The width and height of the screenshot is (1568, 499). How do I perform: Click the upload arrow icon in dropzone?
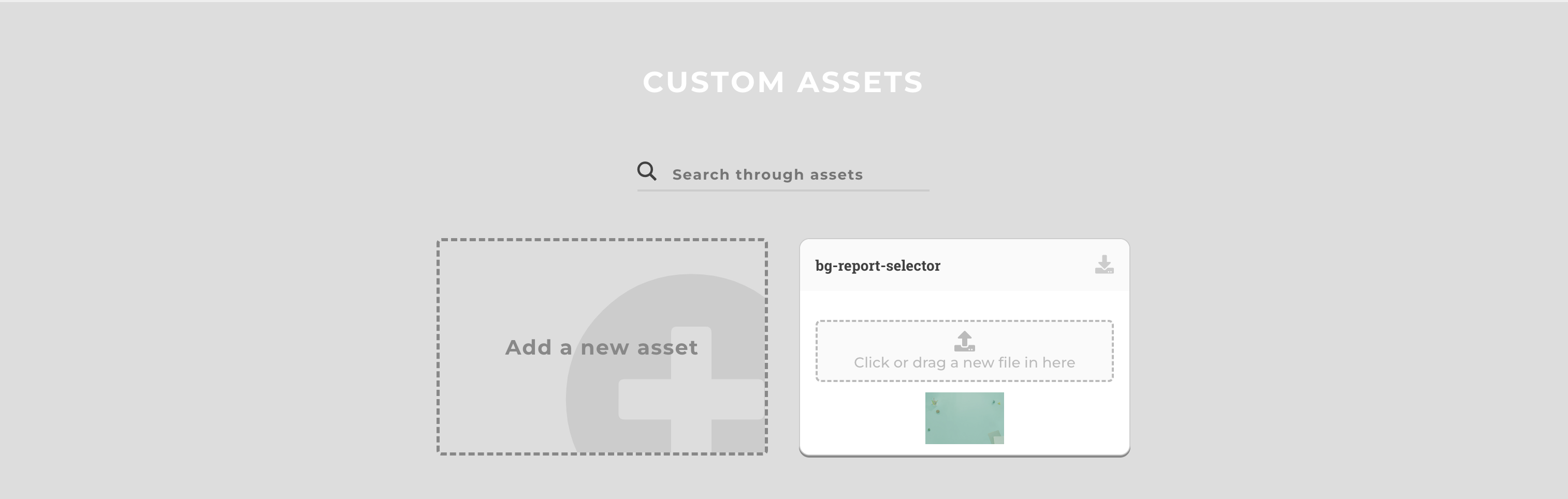tap(964, 341)
